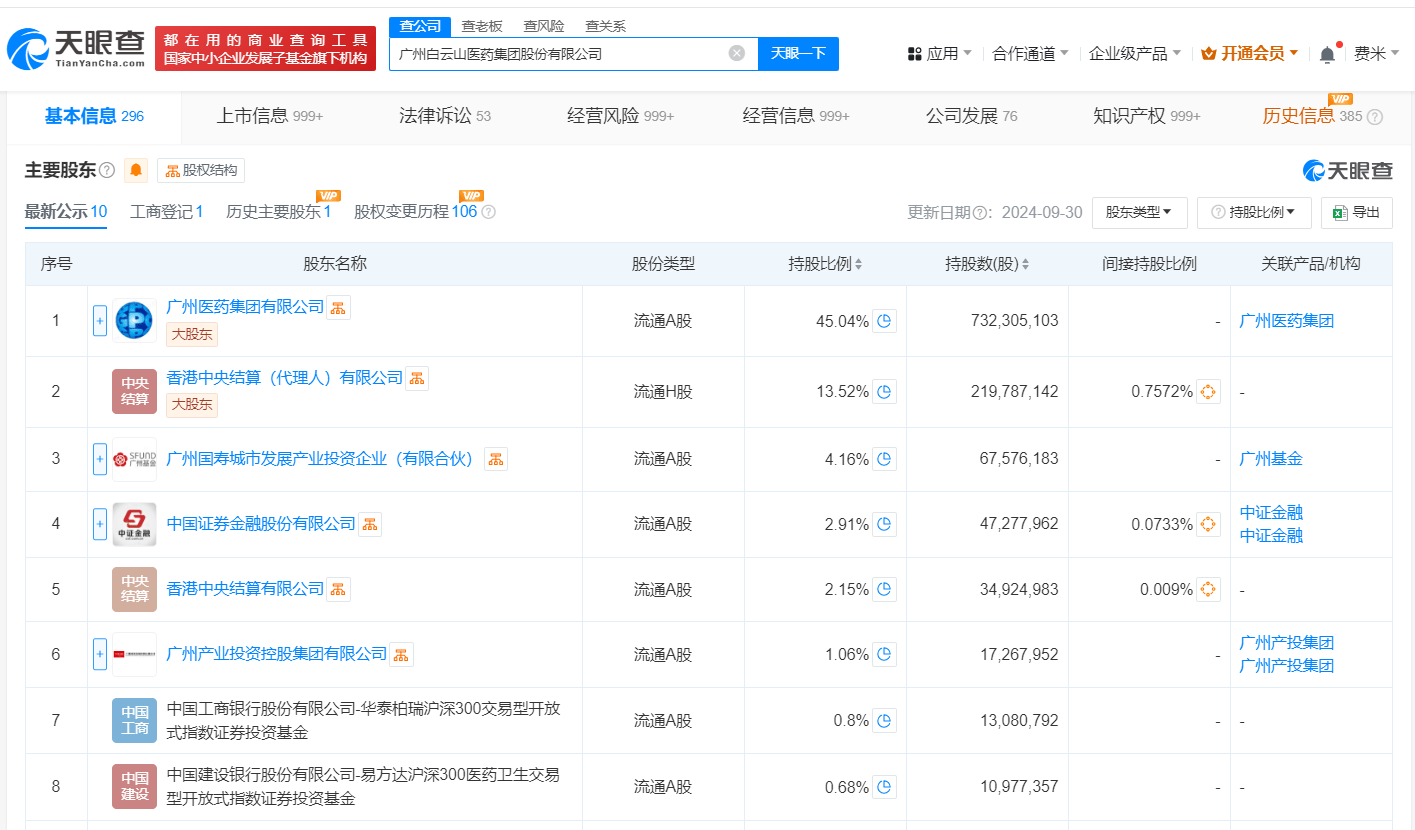Open shareholder link 广州产业投资控股集团有限公司
The image size is (1415, 830).
276,654
